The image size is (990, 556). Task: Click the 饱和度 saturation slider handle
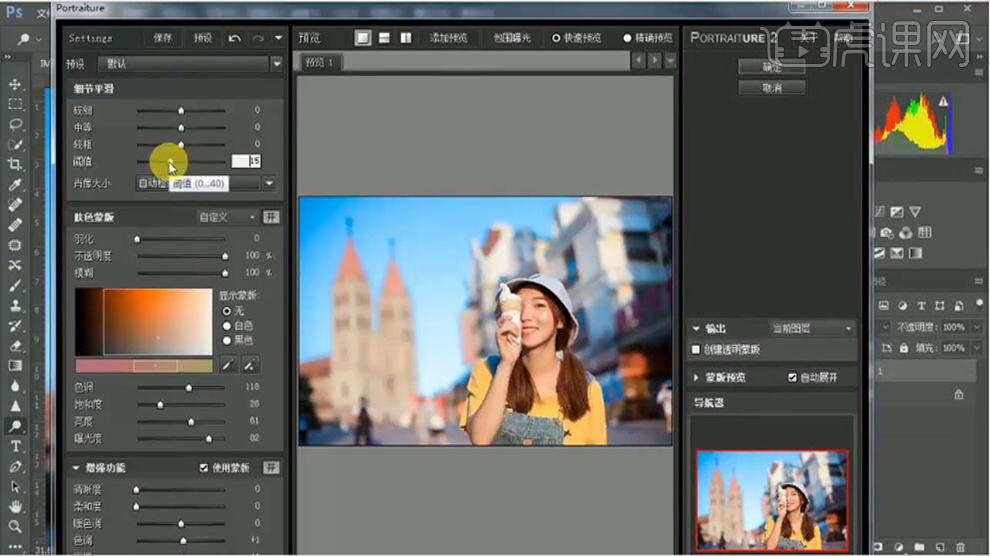[160, 404]
